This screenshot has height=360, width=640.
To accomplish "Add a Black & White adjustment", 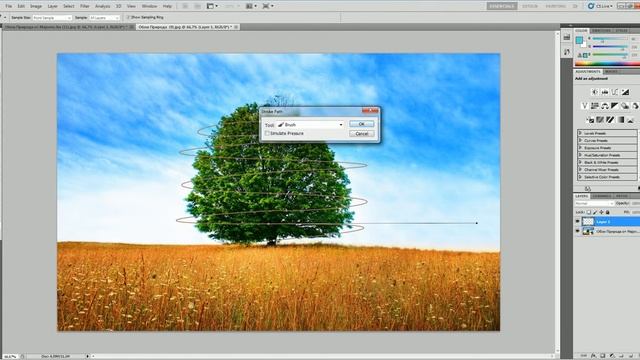I will tap(615, 106).
